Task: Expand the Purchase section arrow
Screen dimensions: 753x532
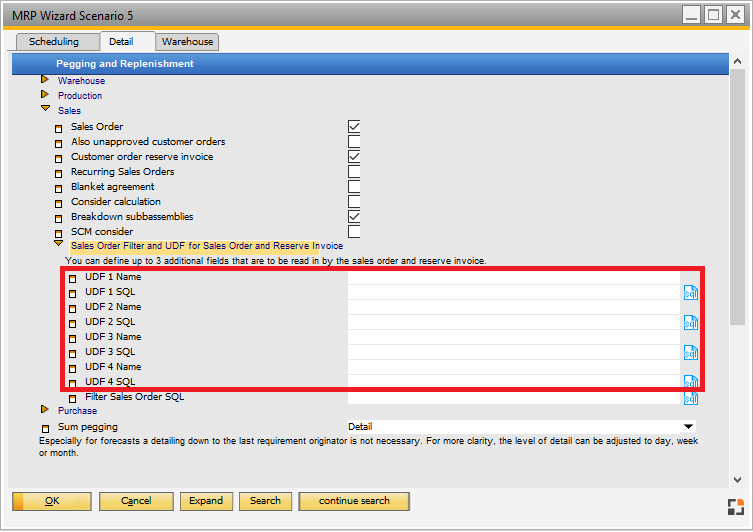Action: [45, 410]
